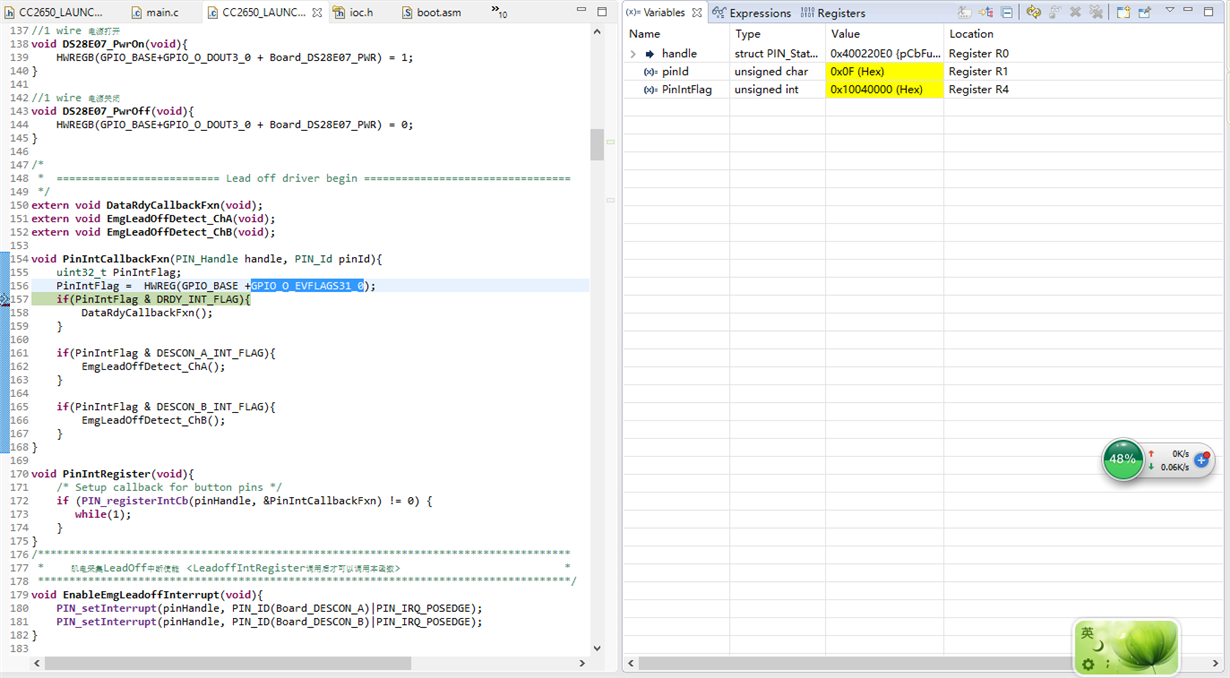The height and width of the screenshot is (678, 1230).
Task: Refresh the Variables view
Action: (x=1033, y=12)
